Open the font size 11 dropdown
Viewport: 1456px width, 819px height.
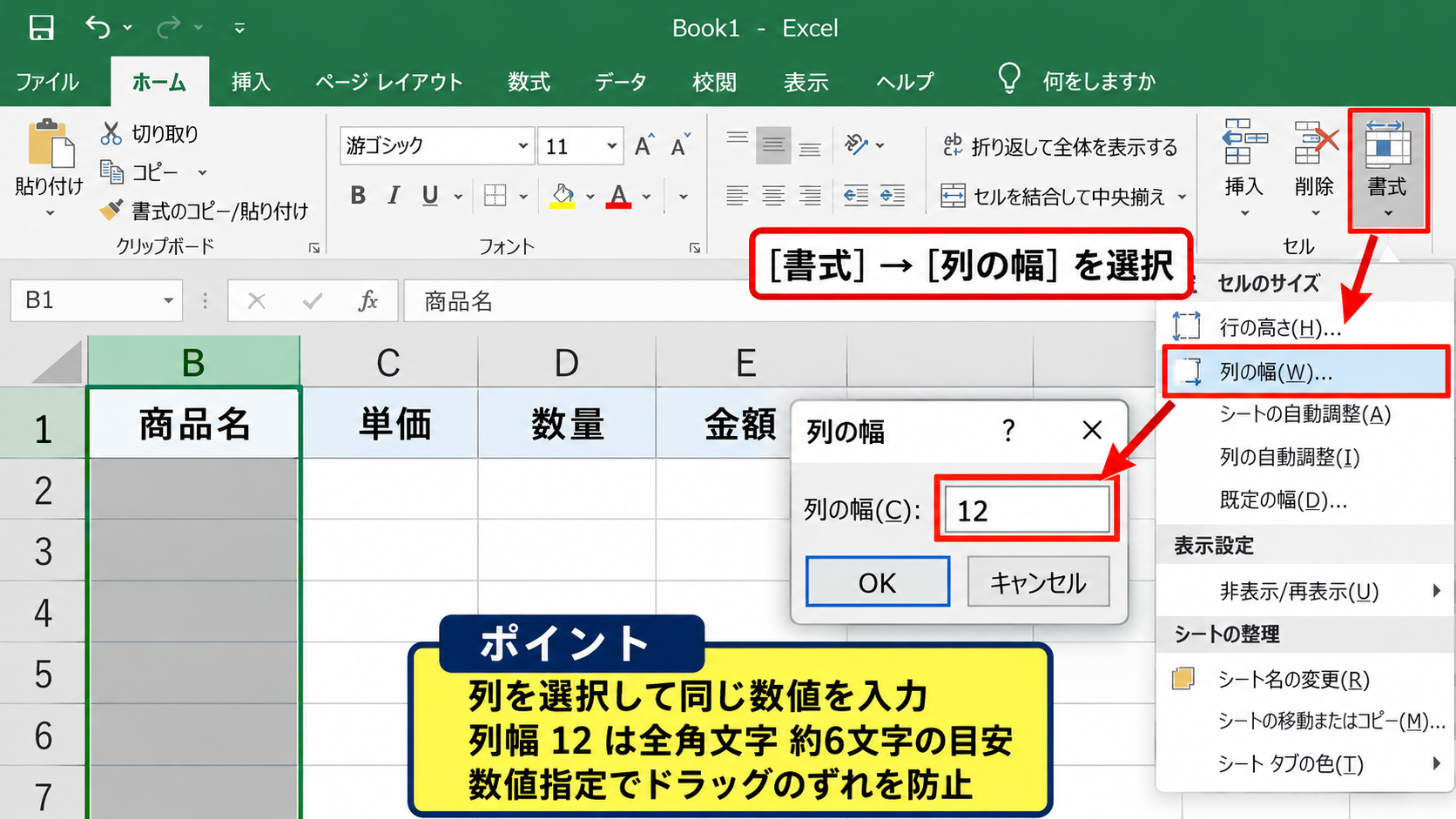click(611, 145)
